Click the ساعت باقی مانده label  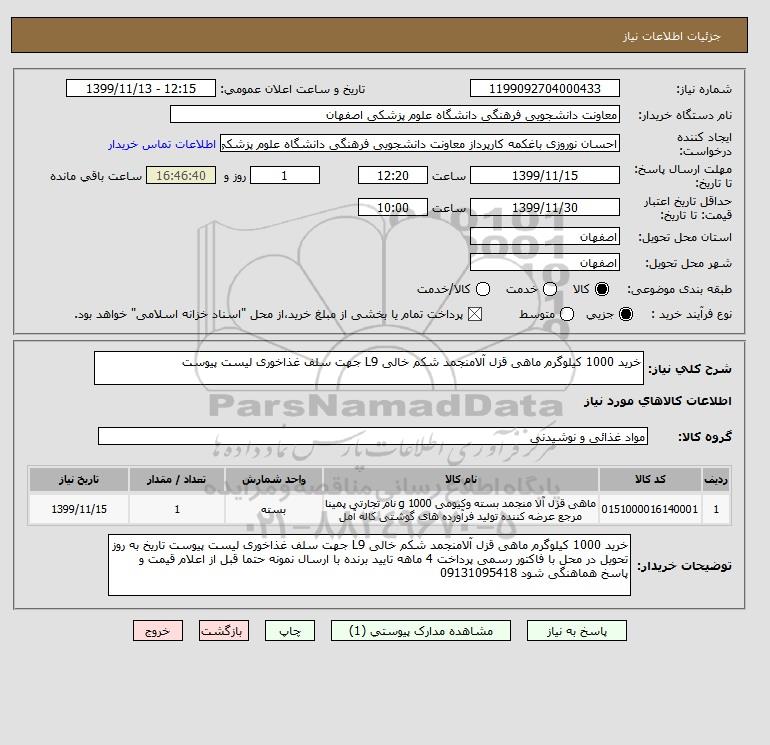pos(96,176)
